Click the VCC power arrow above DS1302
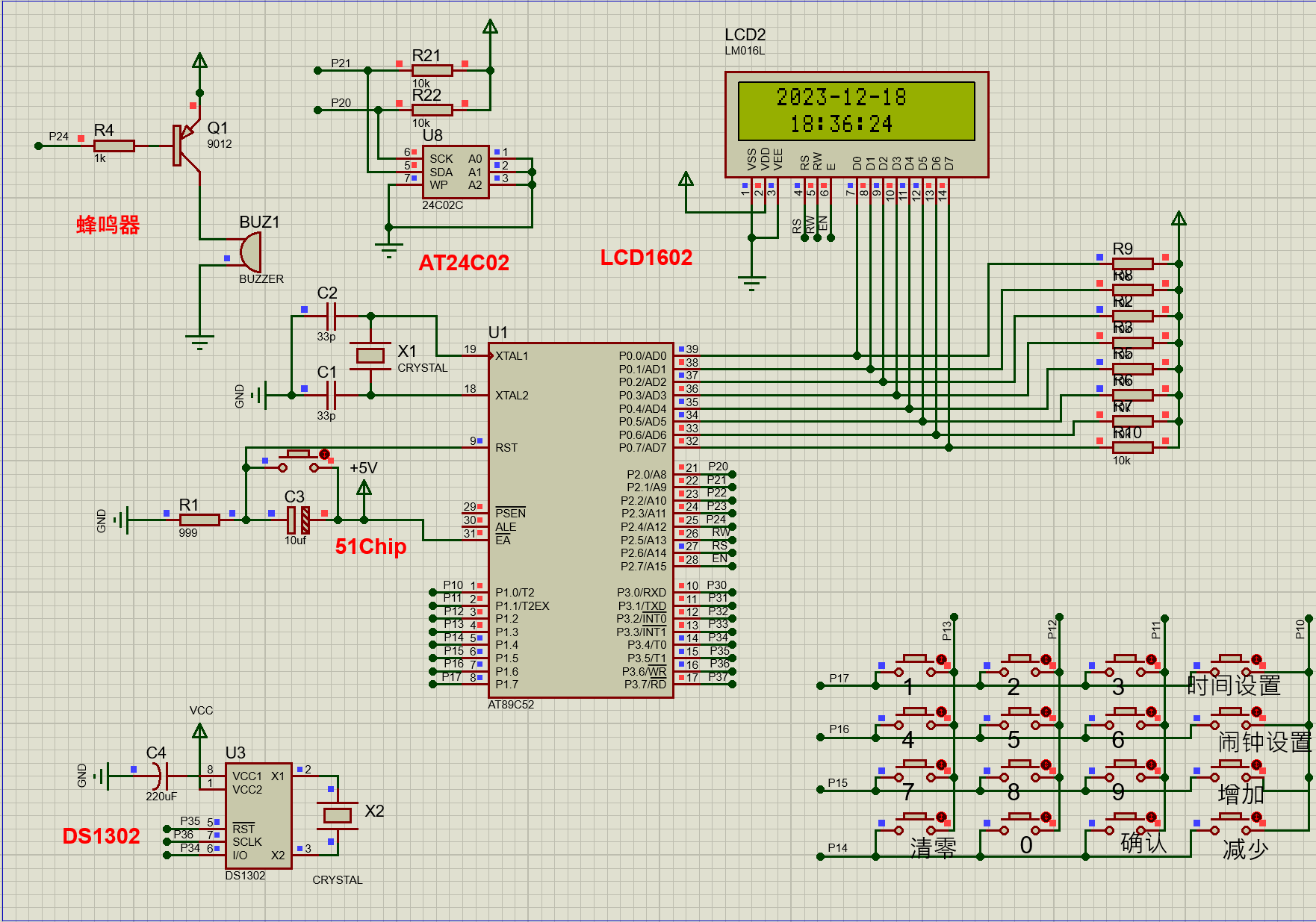The width and height of the screenshot is (1316, 922). (x=199, y=732)
